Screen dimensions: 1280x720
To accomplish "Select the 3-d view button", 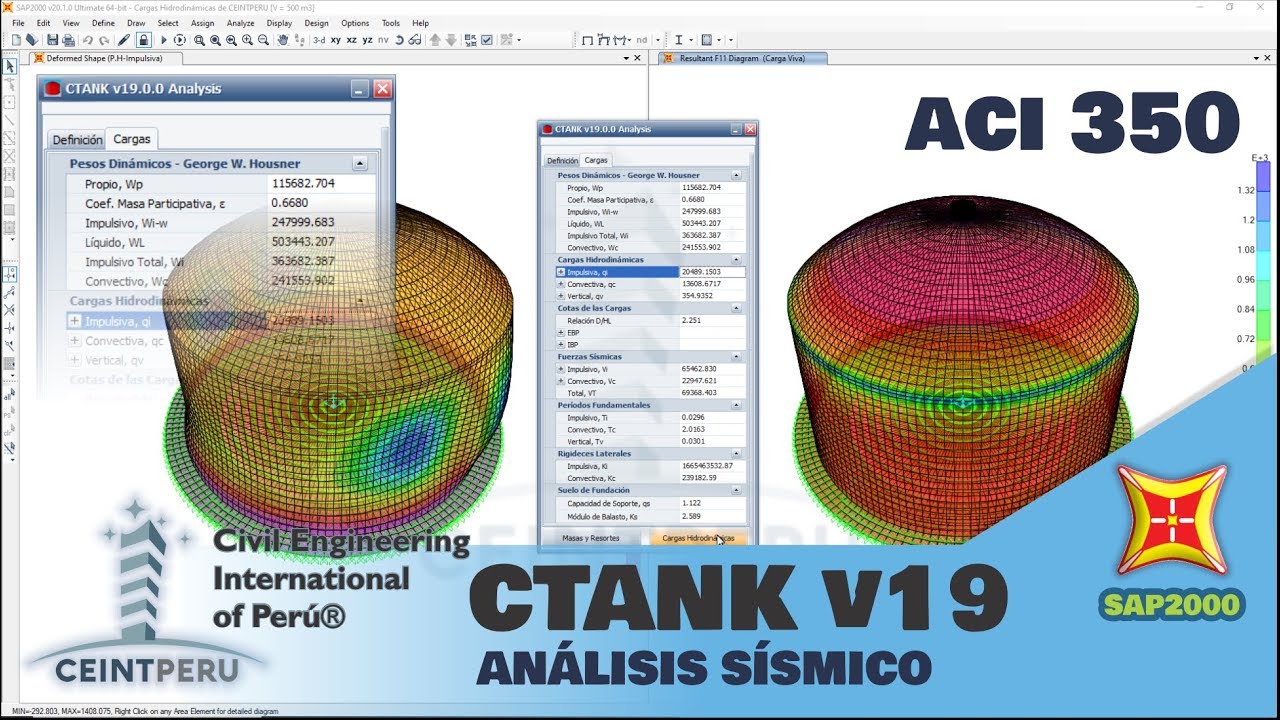I will point(318,40).
